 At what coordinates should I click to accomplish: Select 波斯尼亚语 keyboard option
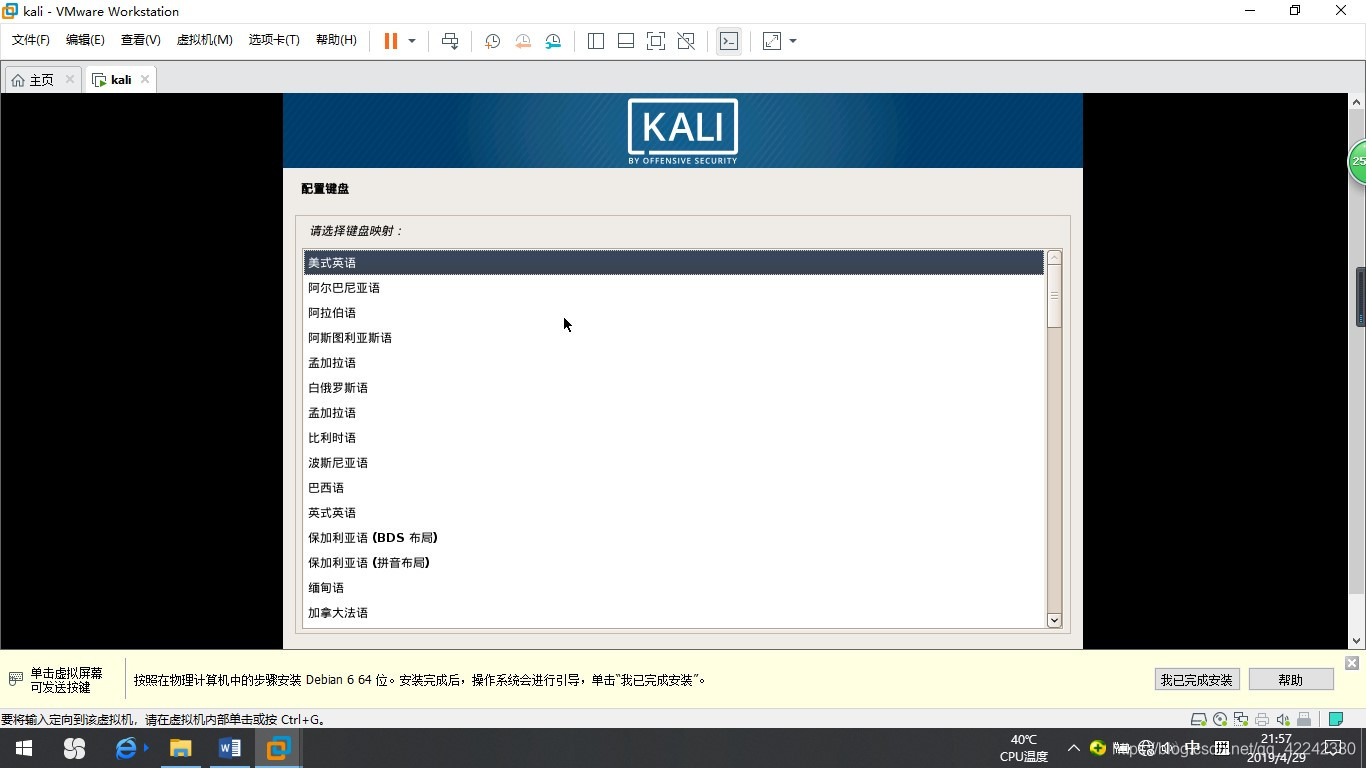point(673,463)
